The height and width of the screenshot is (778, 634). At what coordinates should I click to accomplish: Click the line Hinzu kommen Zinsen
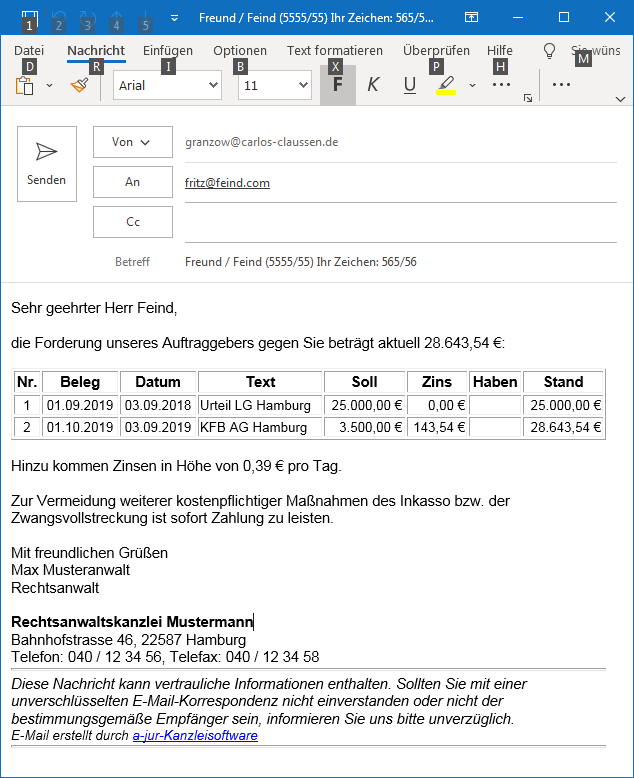tap(176, 466)
